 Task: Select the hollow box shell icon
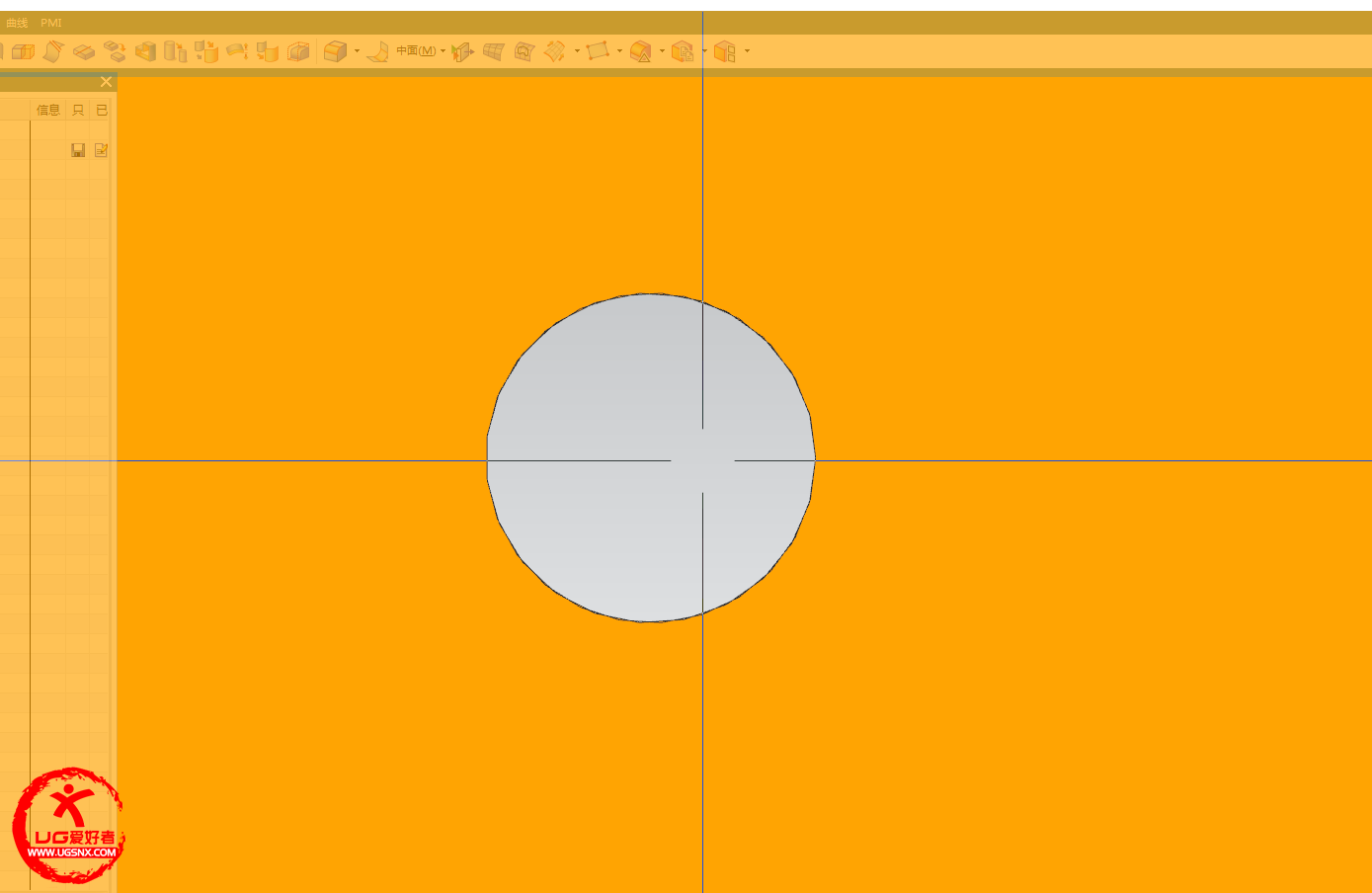coord(145,51)
